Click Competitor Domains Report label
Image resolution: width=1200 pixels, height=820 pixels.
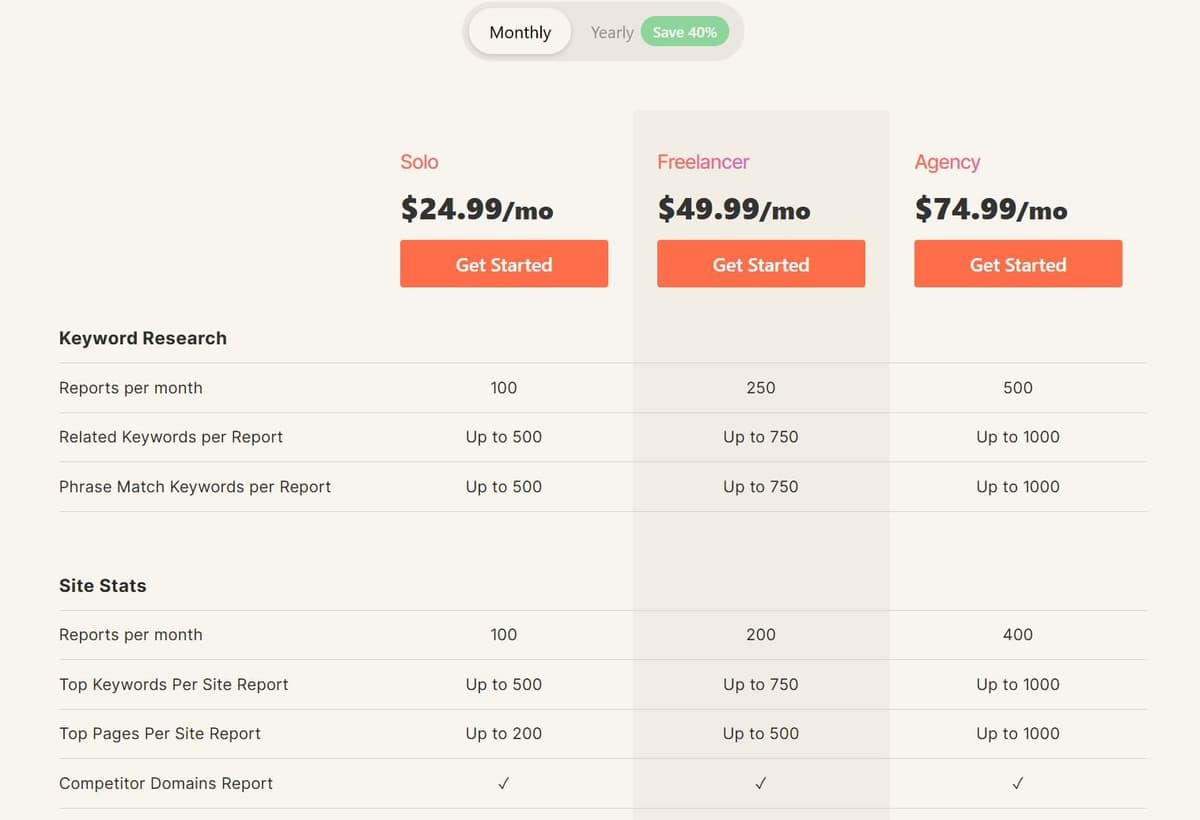[x=166, y=783]
